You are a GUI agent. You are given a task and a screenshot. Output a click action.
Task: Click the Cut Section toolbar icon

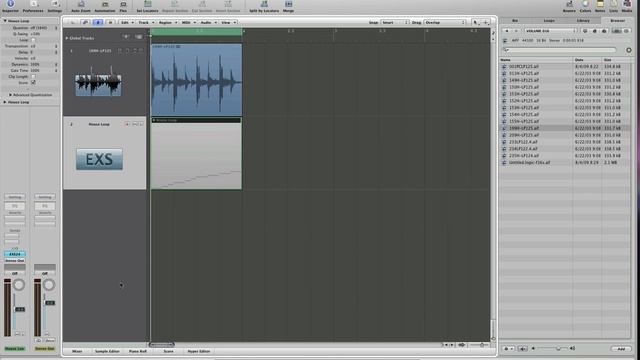(x=202, y=6)
